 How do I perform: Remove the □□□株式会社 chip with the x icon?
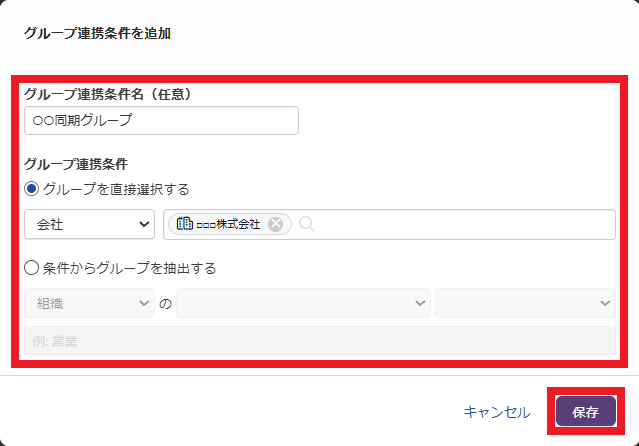(x=276, y=225)
